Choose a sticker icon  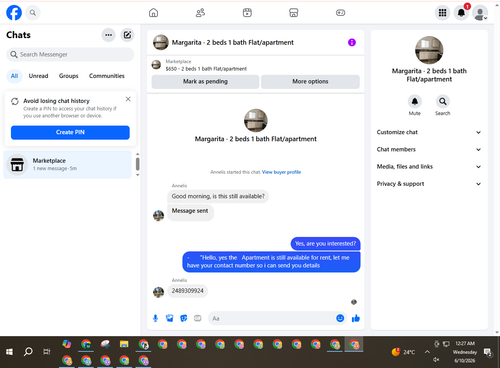point(184,318)
